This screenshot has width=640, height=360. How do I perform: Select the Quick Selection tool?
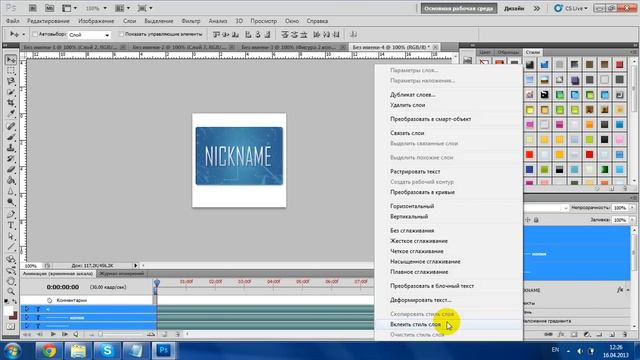(11, 92)
